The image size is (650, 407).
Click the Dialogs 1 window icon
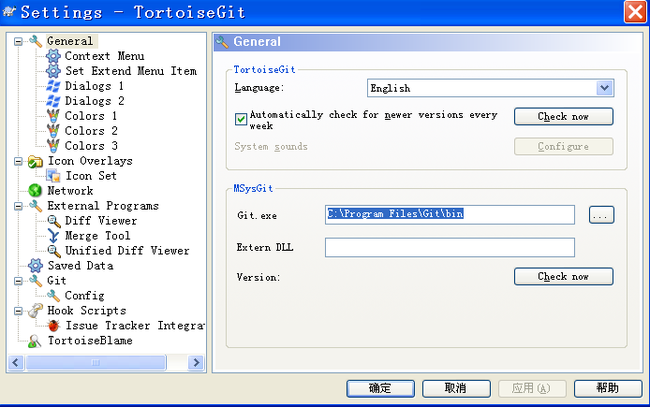pos(53,86)
